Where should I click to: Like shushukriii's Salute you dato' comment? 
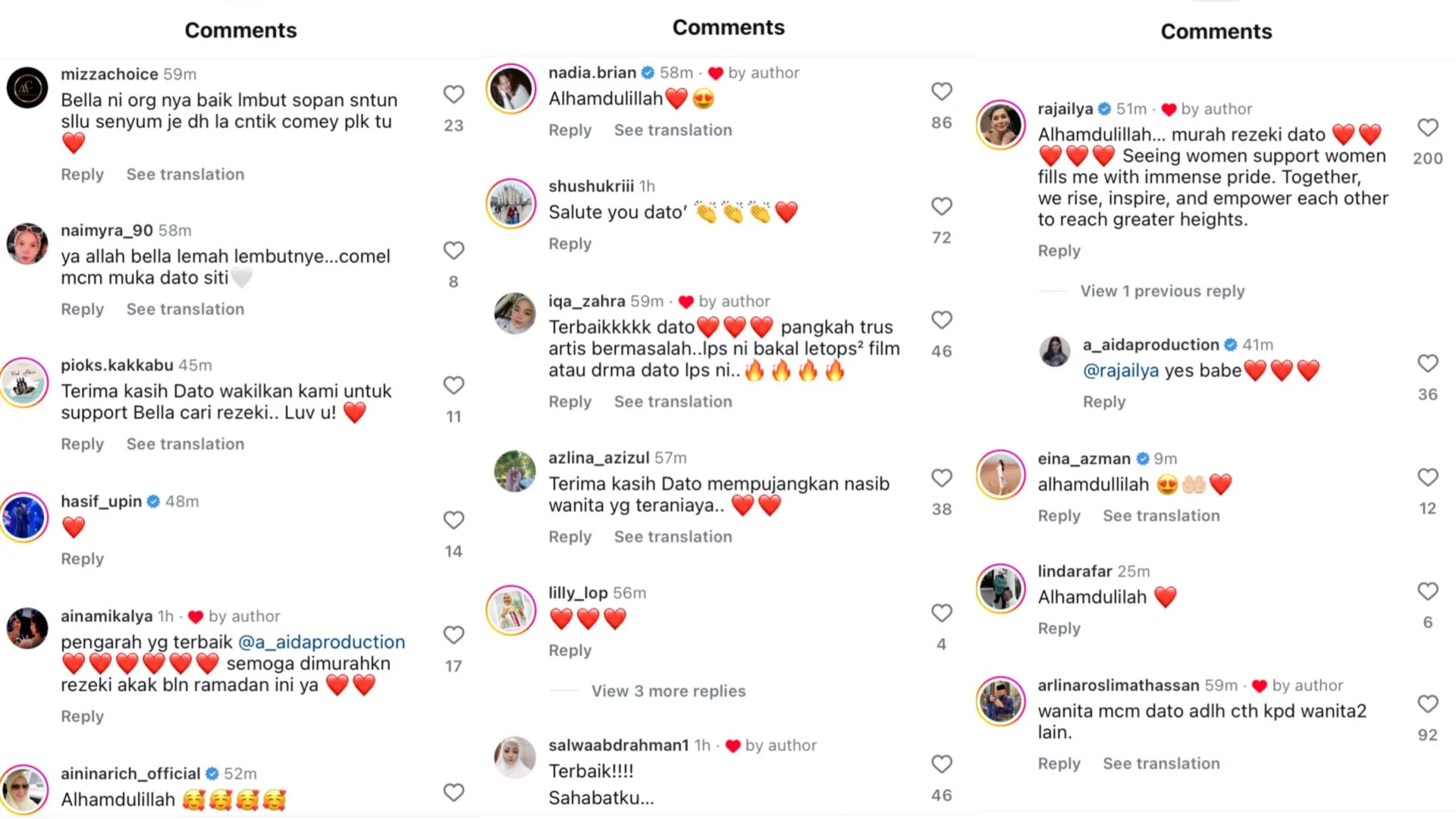point(941,207)
